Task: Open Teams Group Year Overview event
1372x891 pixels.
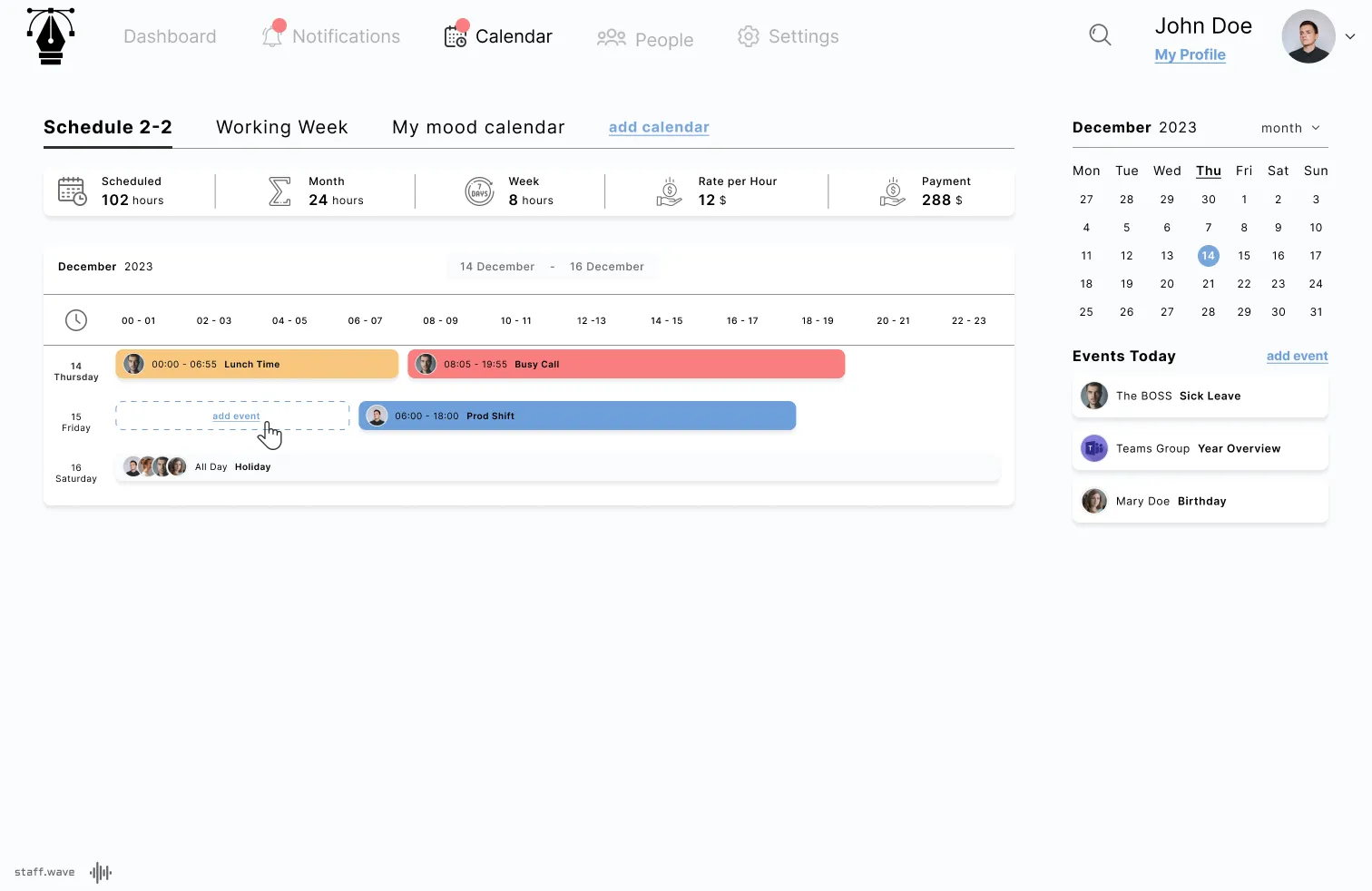Action: [1200, 449]
